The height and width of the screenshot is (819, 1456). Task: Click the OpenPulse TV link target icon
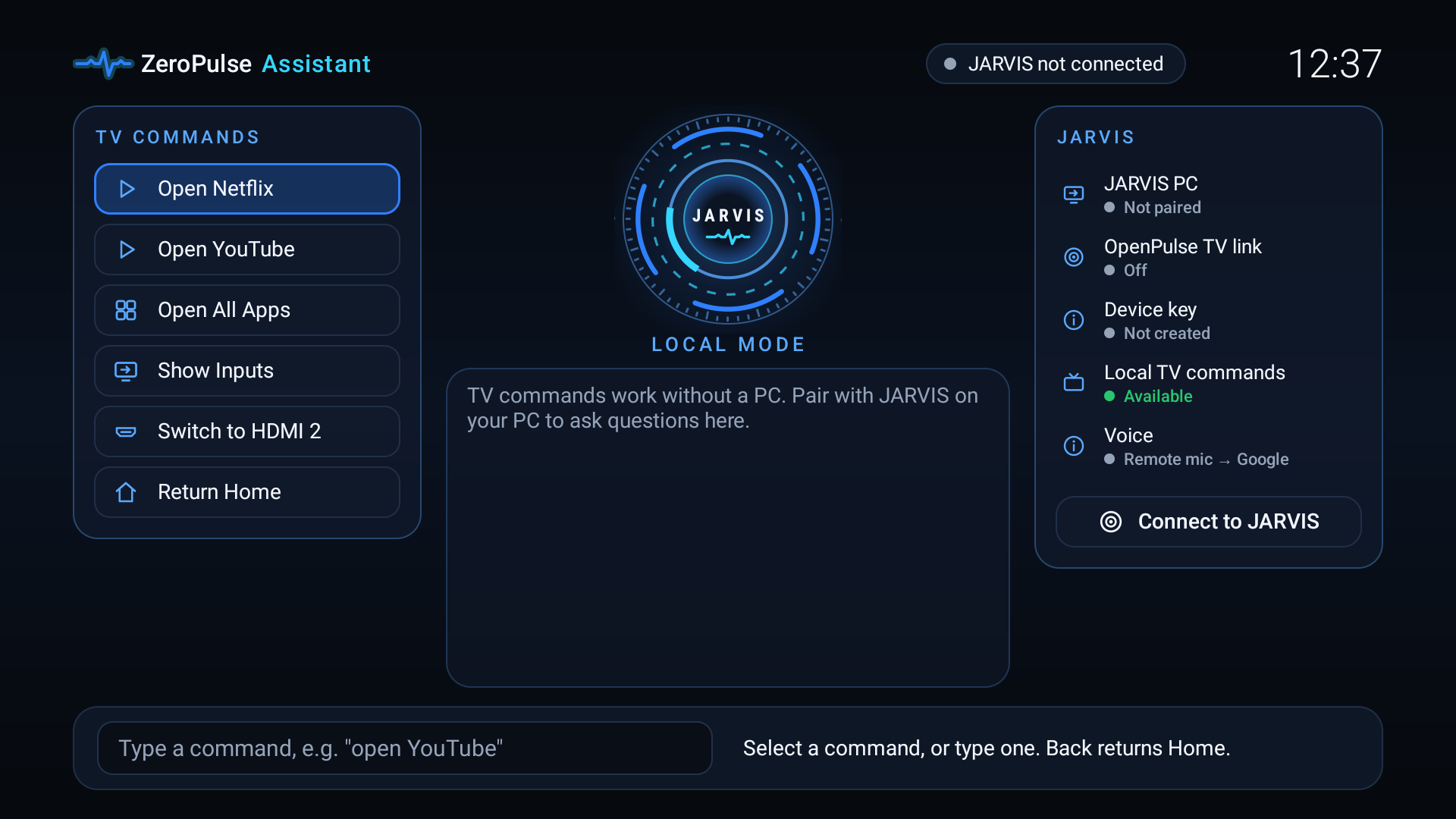1074,257
